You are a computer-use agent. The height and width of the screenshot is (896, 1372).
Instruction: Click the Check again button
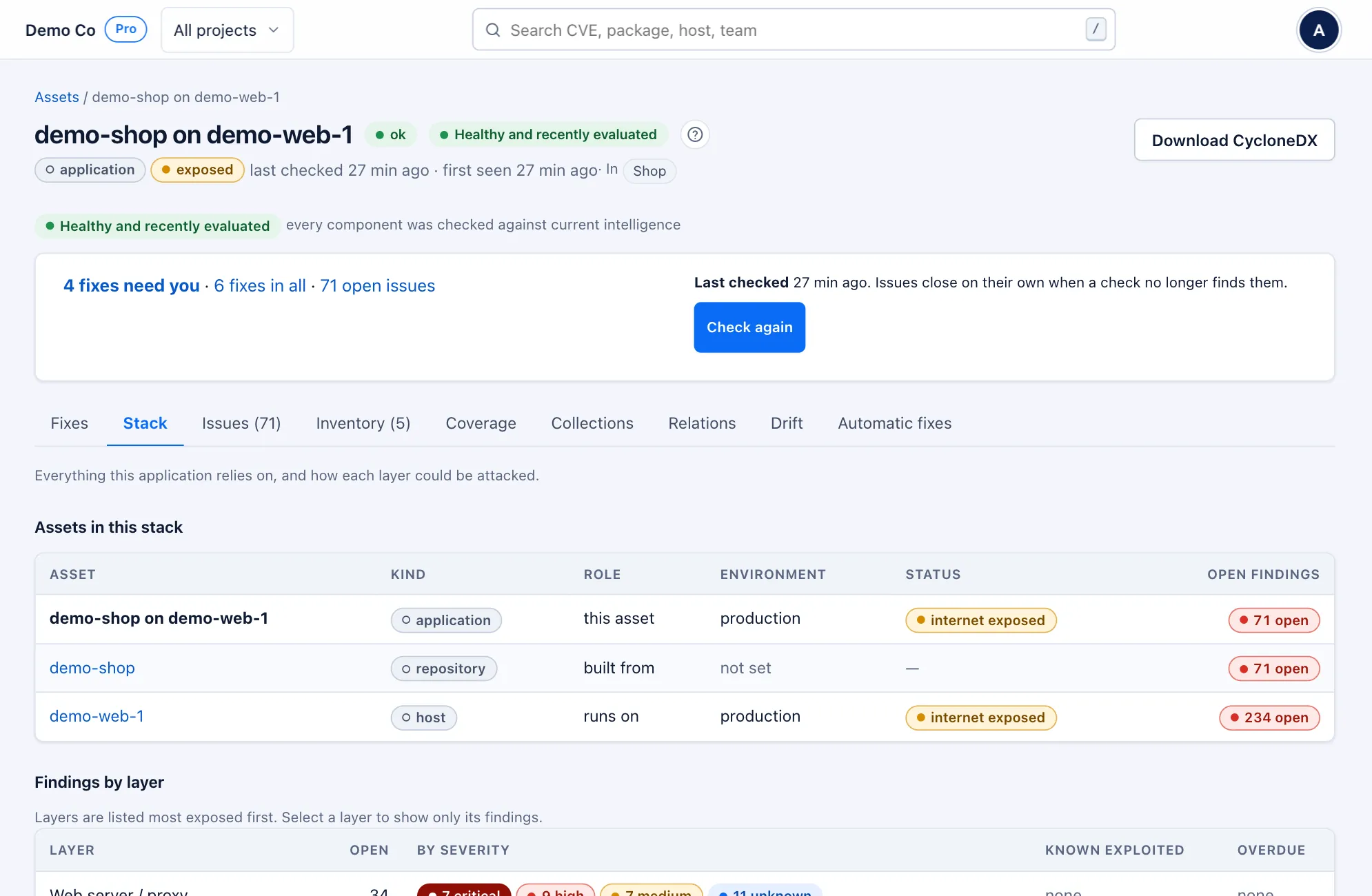749,327
